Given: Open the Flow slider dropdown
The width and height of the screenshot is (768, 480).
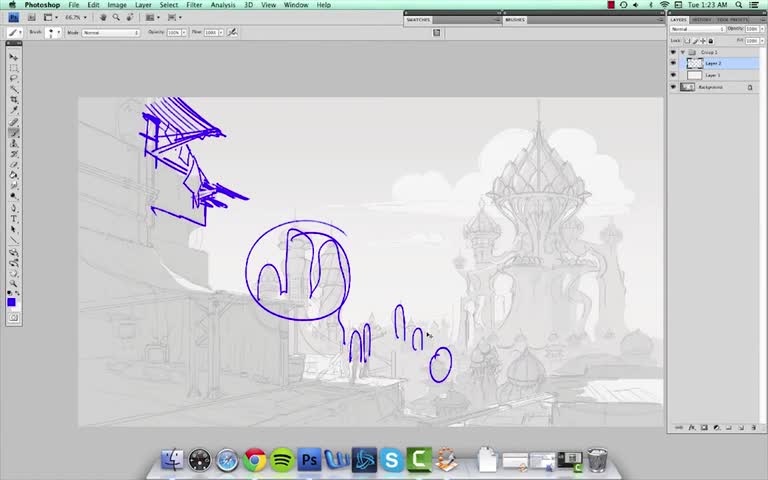Looking at the screenshot, I should (x=220, y=32).
